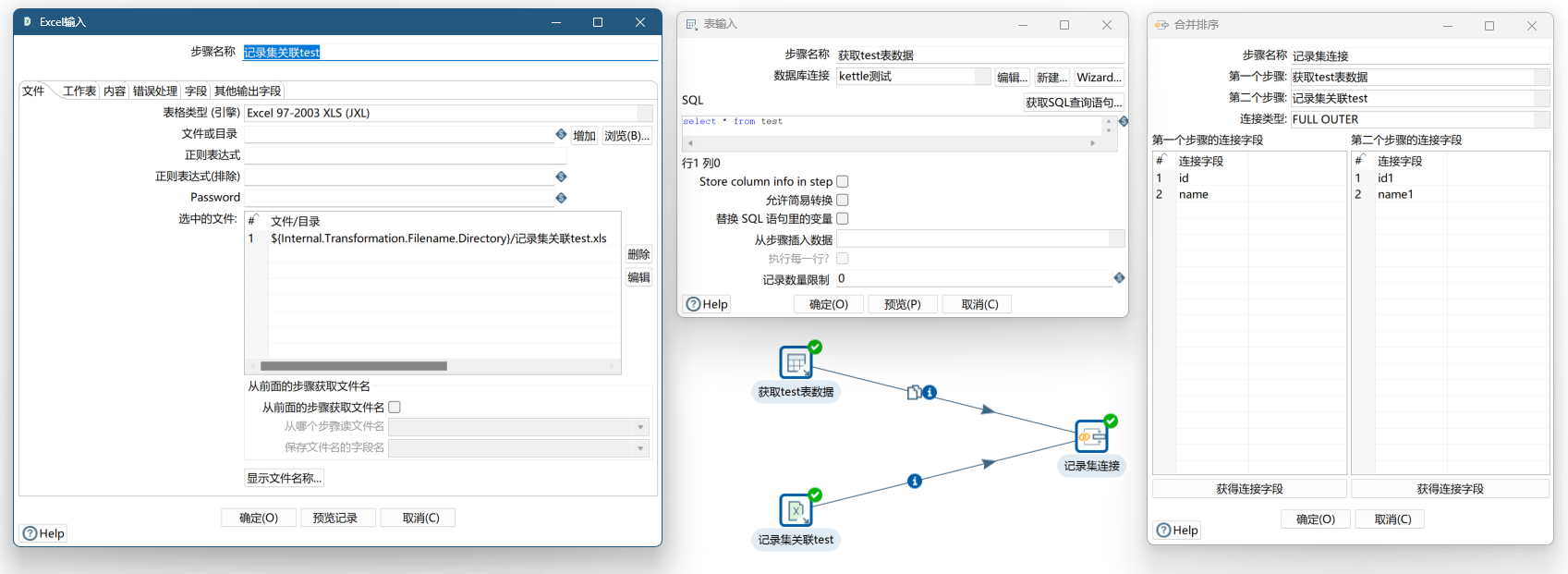Click the variable diamond icon beside 文件或目录
Viewport: 1568px width, 574px height.
[x=561, y=135]
